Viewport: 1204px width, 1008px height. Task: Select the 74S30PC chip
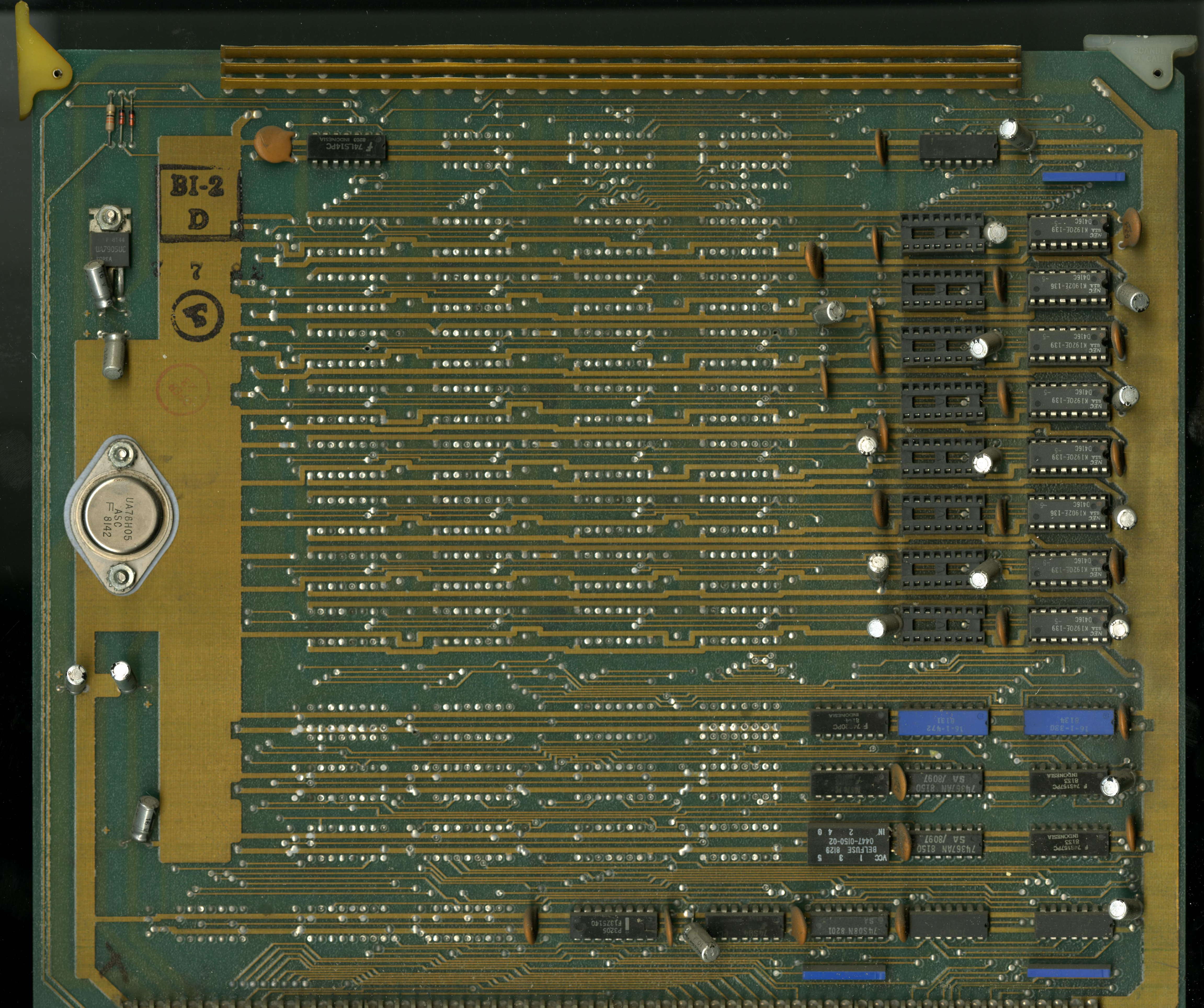[x=849, y=722]
